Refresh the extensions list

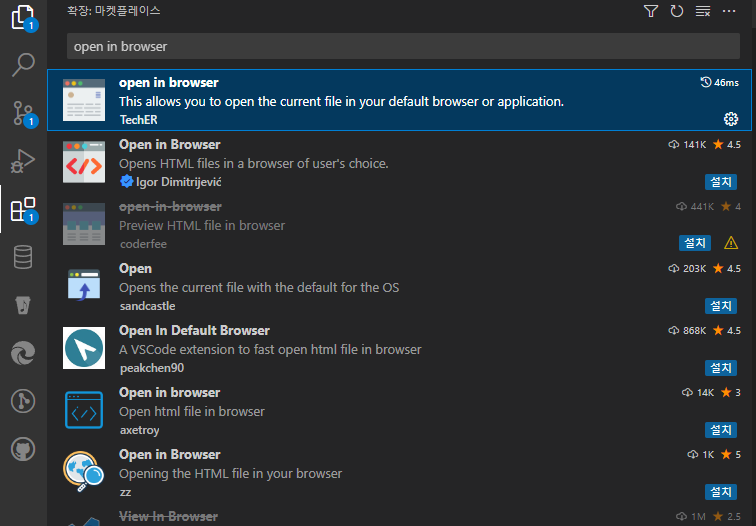click(677, 11)
